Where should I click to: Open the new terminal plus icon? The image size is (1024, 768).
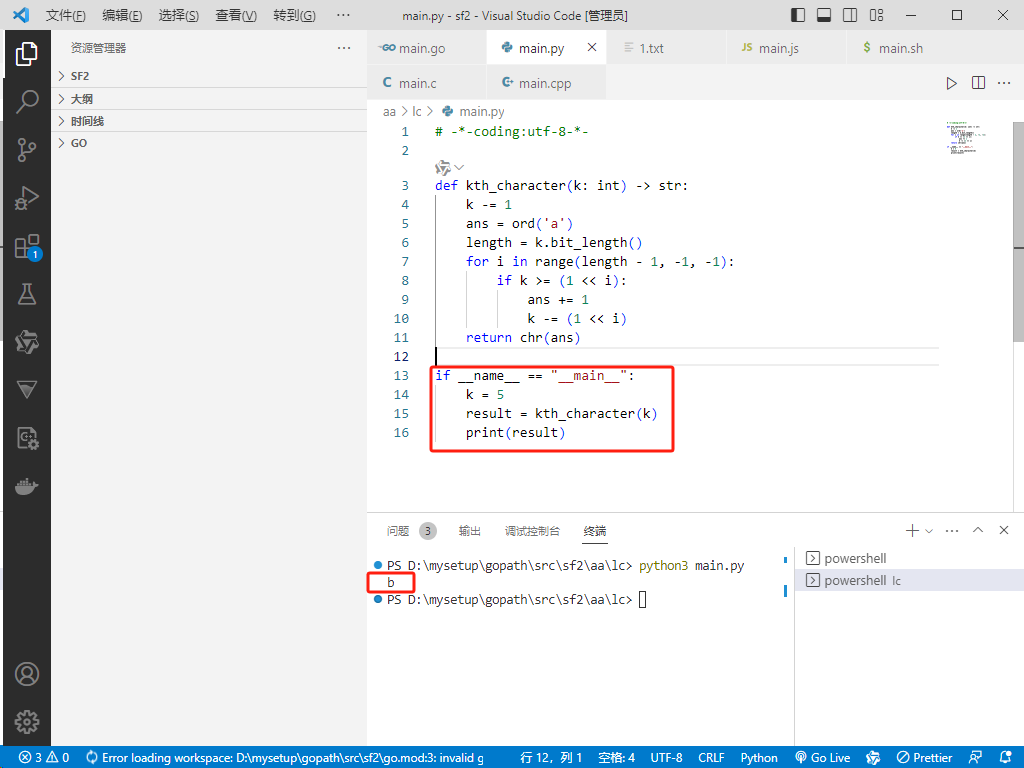912,530
